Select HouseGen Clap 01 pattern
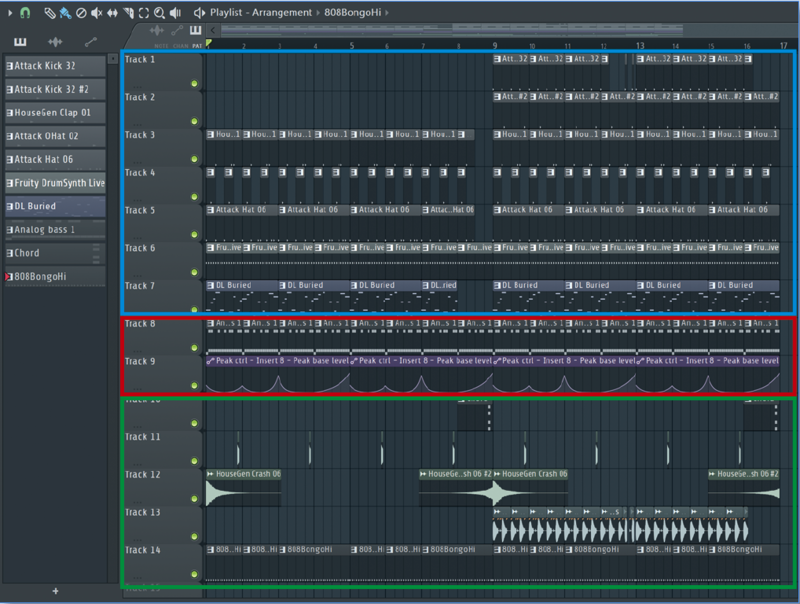The width and height of the screenshot is (800, 604). pos(55,113)
